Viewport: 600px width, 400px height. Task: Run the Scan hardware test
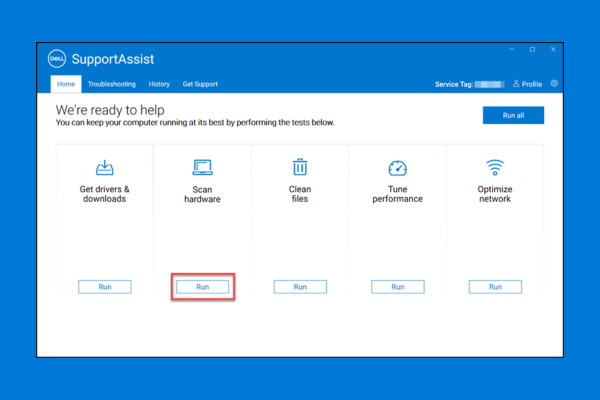[202, 287]
